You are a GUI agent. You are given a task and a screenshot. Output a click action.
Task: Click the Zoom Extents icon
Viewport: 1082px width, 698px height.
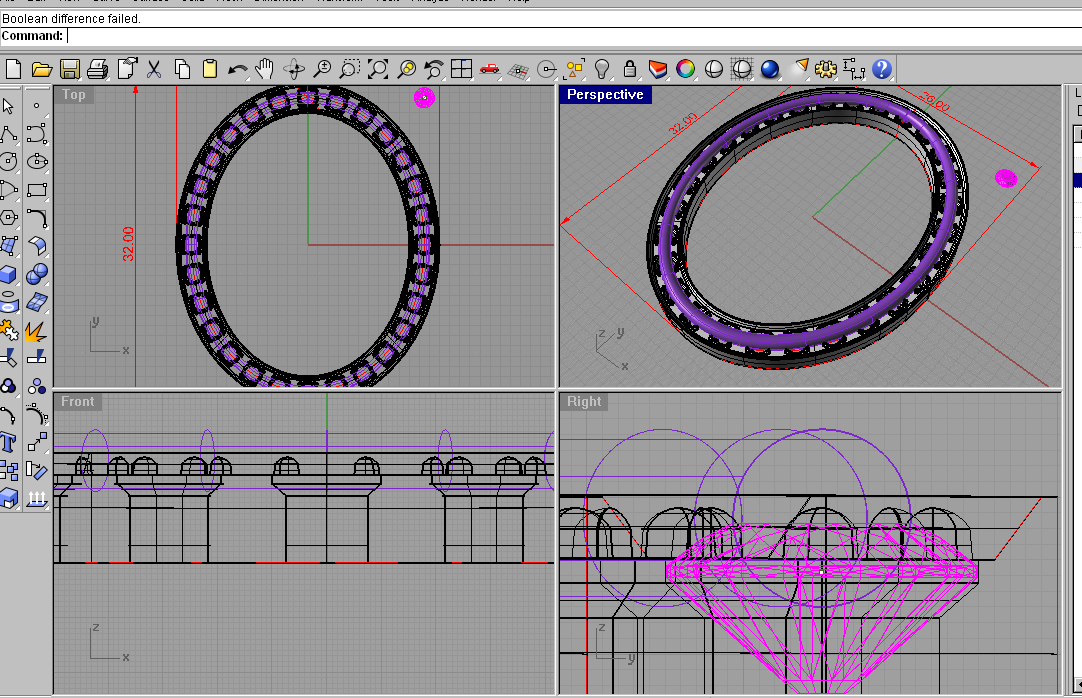(x=378, y=69)
